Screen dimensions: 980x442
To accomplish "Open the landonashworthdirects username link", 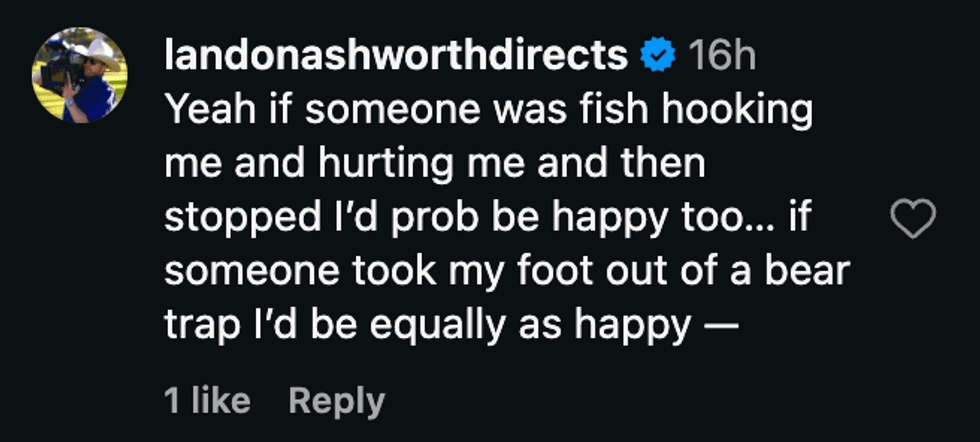I will tap(395, 57).
